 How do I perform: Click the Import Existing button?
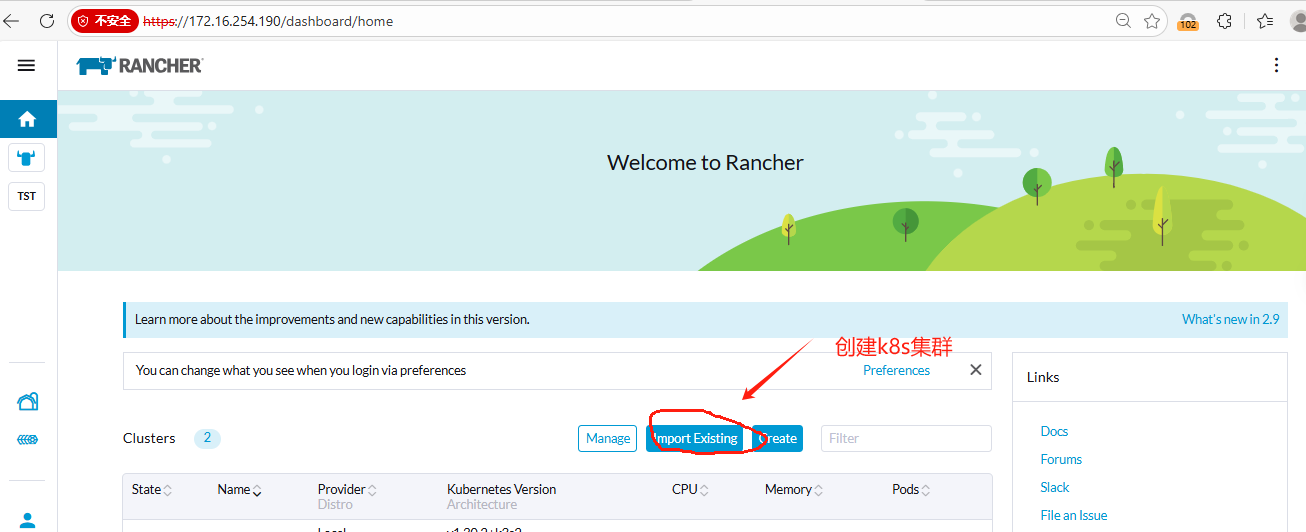pyautogui.click(x=695, y=438)
